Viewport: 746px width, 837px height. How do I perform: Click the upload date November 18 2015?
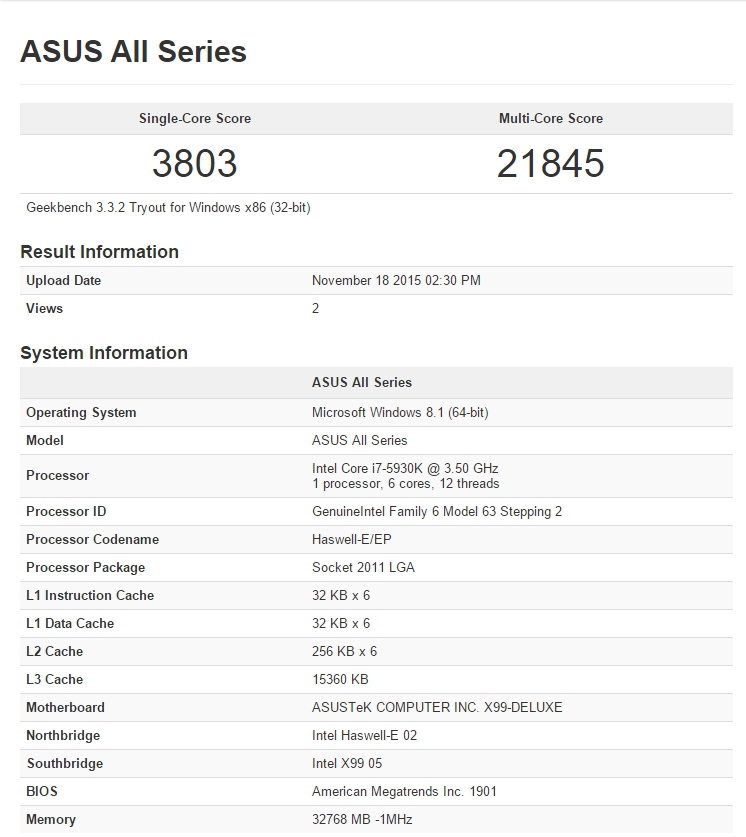[396, 281]
